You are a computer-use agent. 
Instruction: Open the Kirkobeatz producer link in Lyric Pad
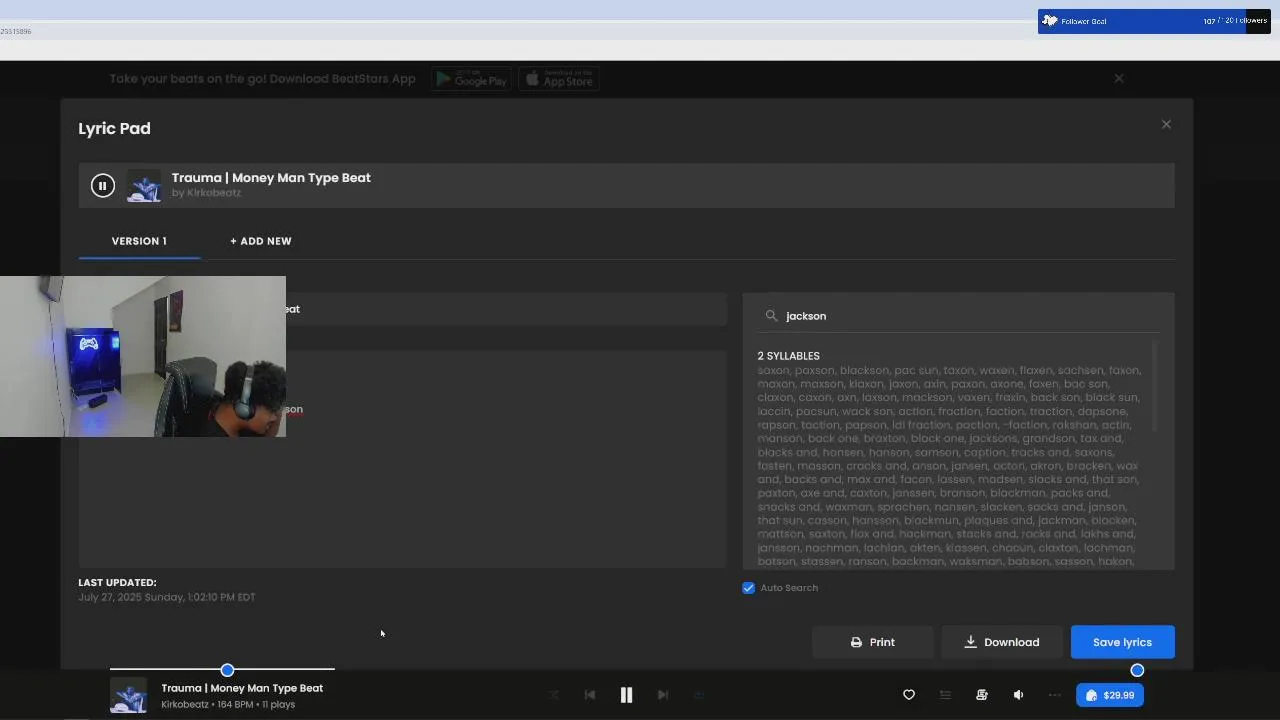click(214, 193)
